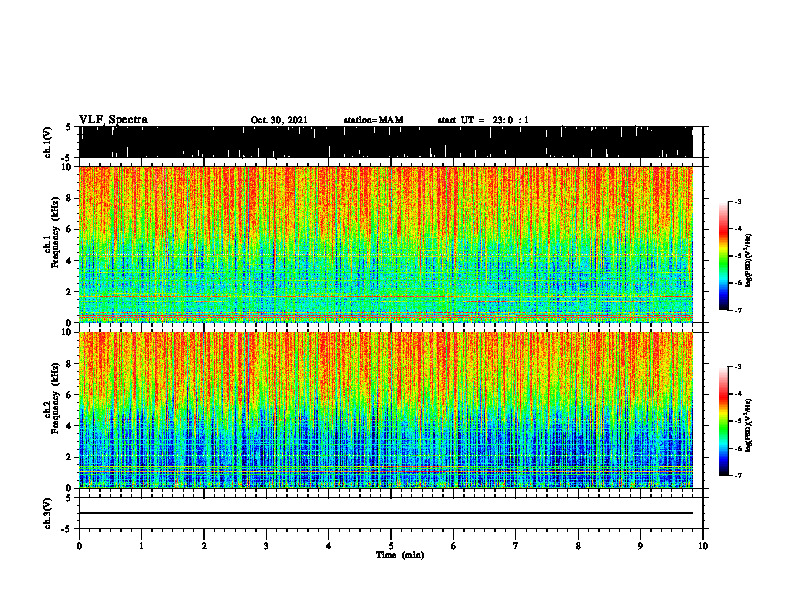Click the "Time (min)" axis title

click(400, 555)
